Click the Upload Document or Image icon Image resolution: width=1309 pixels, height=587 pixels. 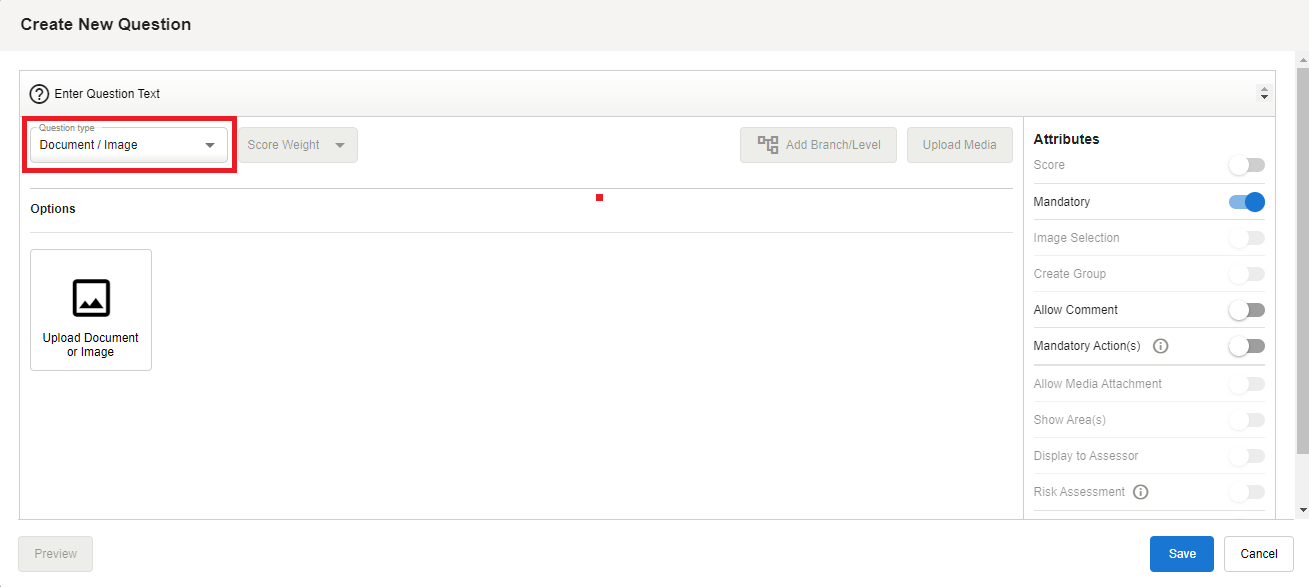[91, 298]
